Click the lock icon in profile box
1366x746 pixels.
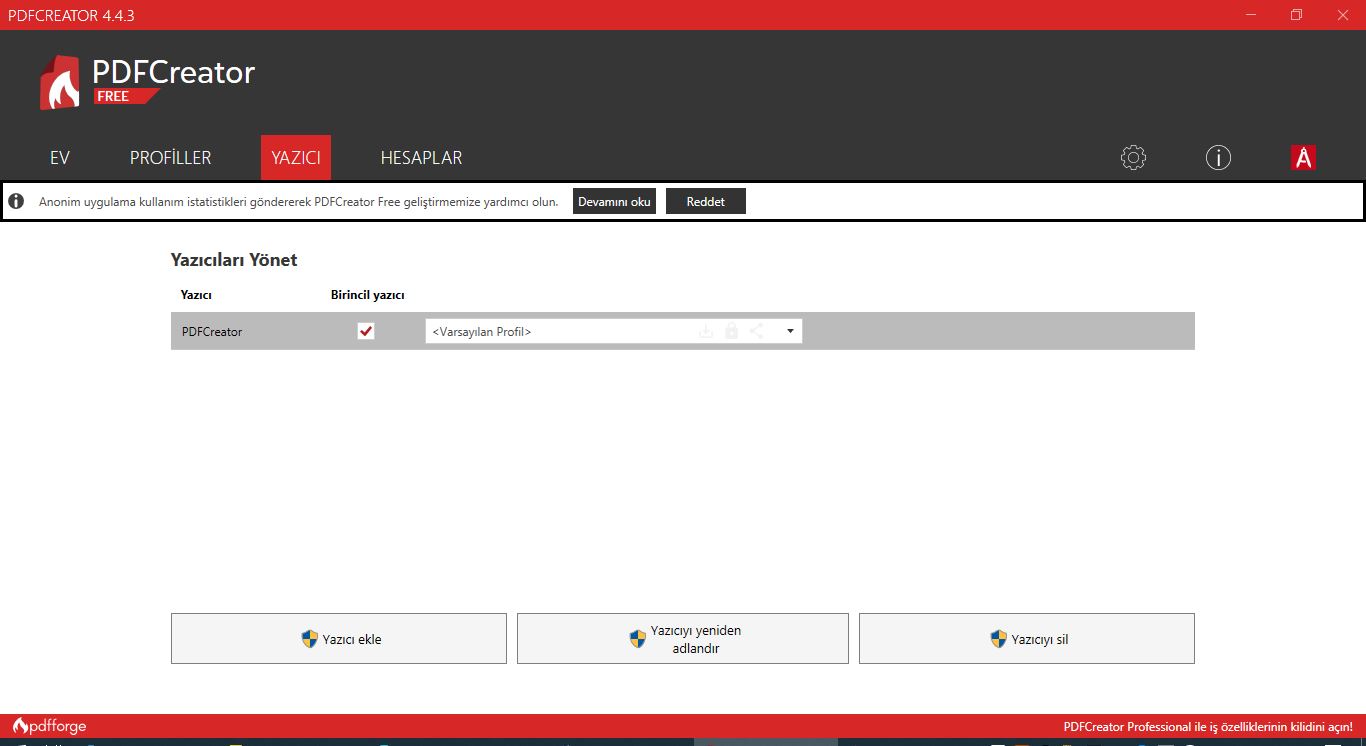[731, 331]
